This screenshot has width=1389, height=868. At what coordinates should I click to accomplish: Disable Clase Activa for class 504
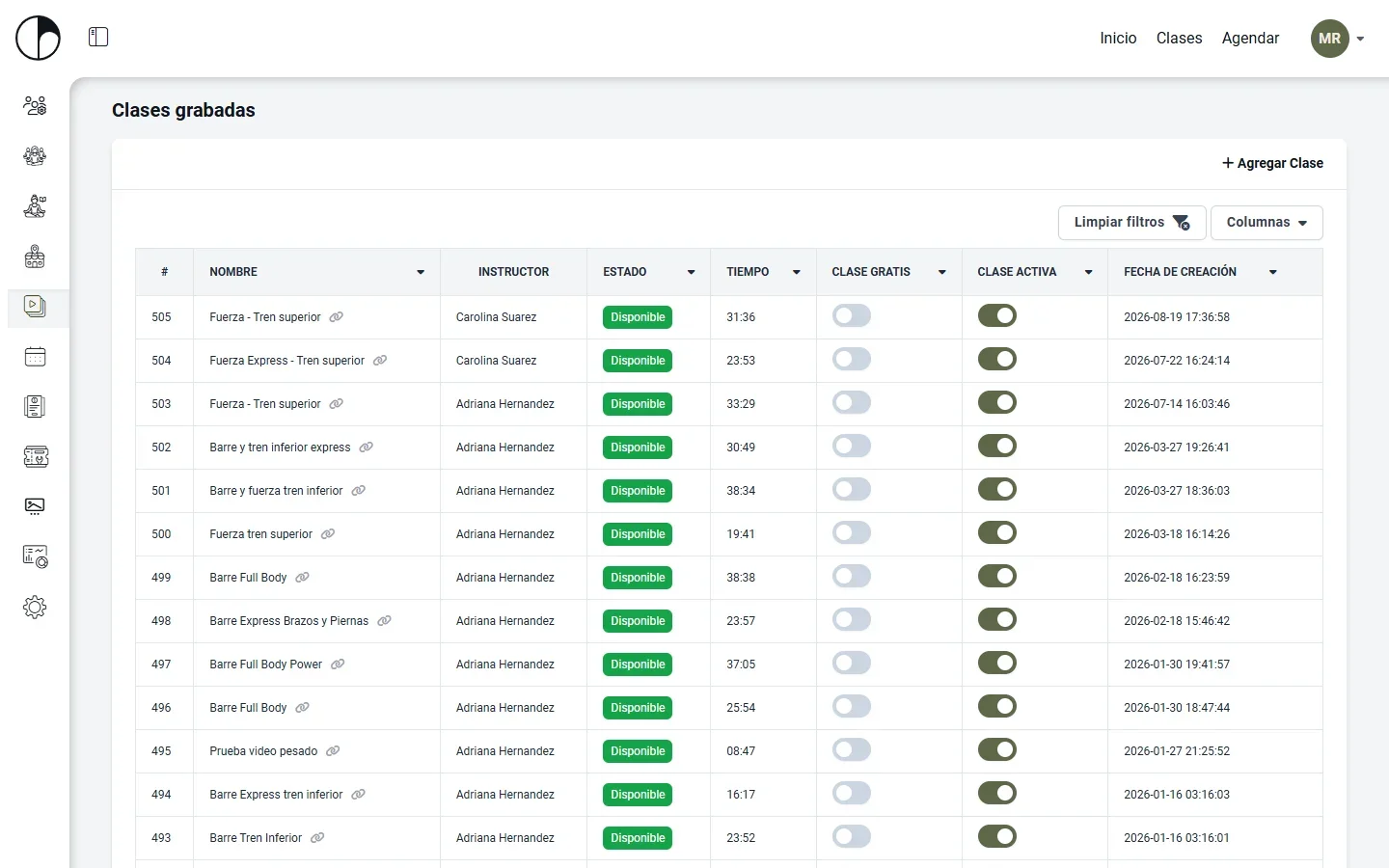(x=997, y=359)
